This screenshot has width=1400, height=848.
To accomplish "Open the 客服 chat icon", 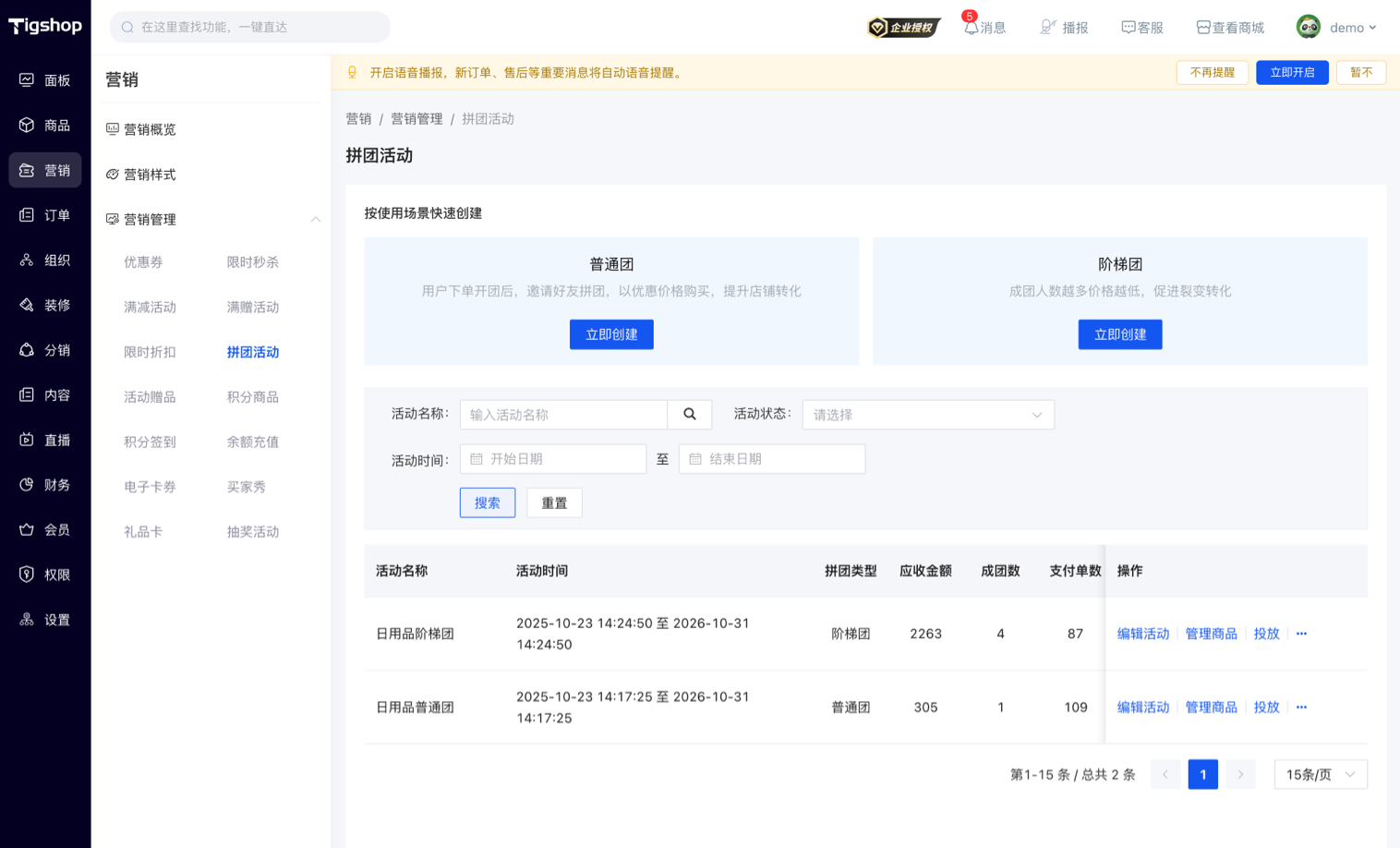I will tap(1128, 28).
